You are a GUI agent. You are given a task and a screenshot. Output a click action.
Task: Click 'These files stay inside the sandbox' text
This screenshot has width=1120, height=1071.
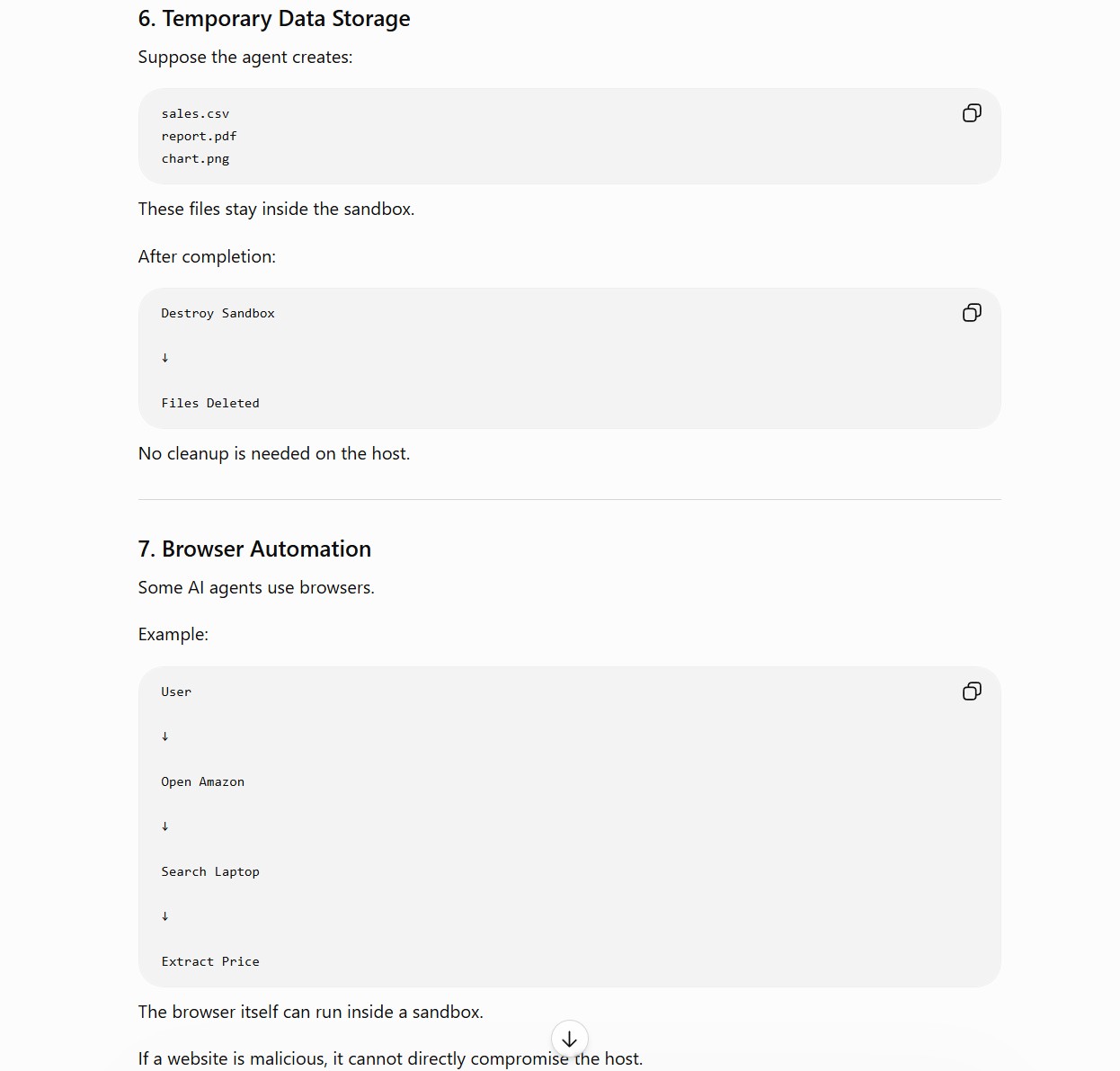[x=276, y=210]
